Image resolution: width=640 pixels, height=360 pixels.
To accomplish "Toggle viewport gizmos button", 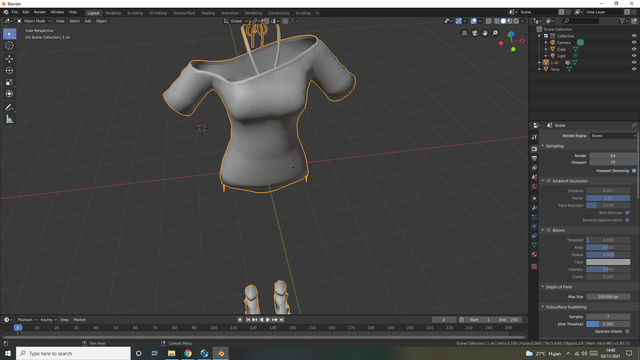I will pyautogui.click(x=458, y=21).
